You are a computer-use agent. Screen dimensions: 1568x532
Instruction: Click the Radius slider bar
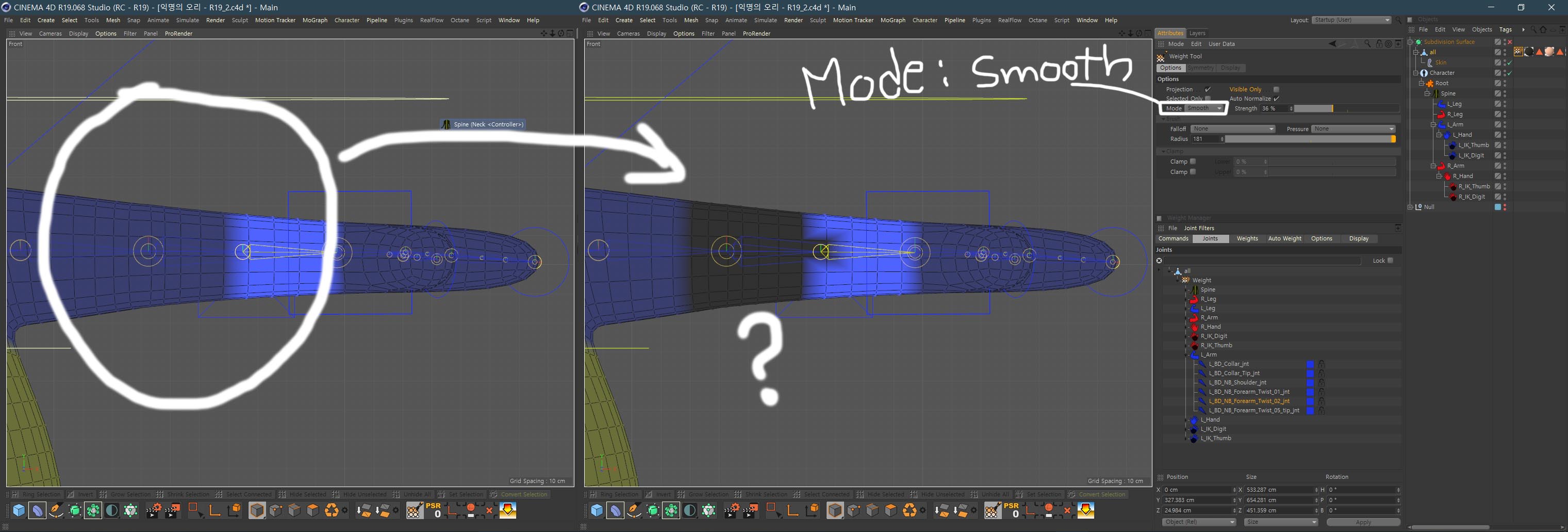(1310, 139)
